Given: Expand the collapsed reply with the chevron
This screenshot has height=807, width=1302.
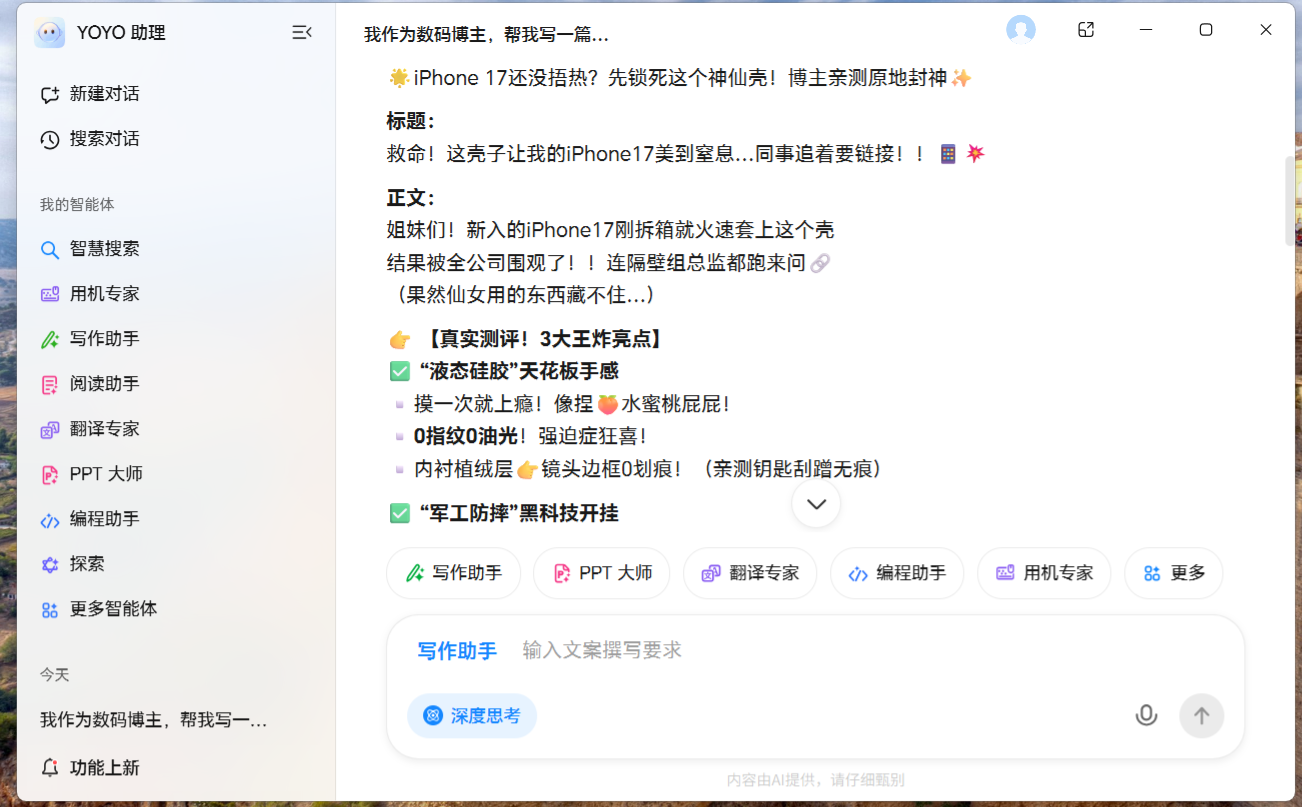Looking at the screenshot, I should coord(815,504).
